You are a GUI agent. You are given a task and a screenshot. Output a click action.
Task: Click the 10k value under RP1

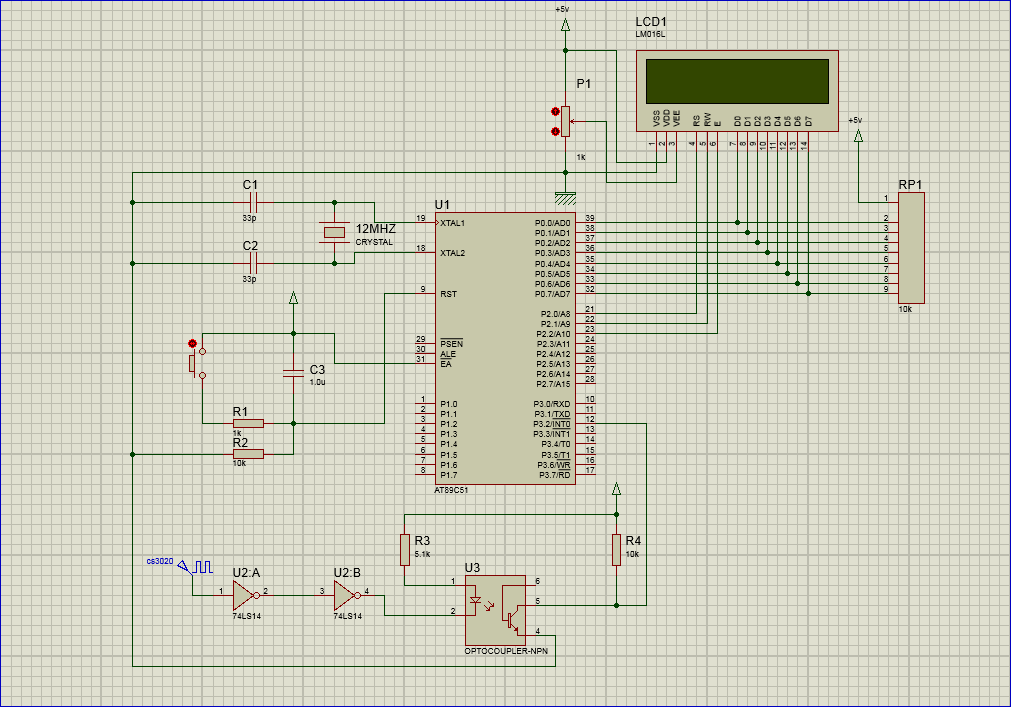pyautogui.click(x=905, y=309)
